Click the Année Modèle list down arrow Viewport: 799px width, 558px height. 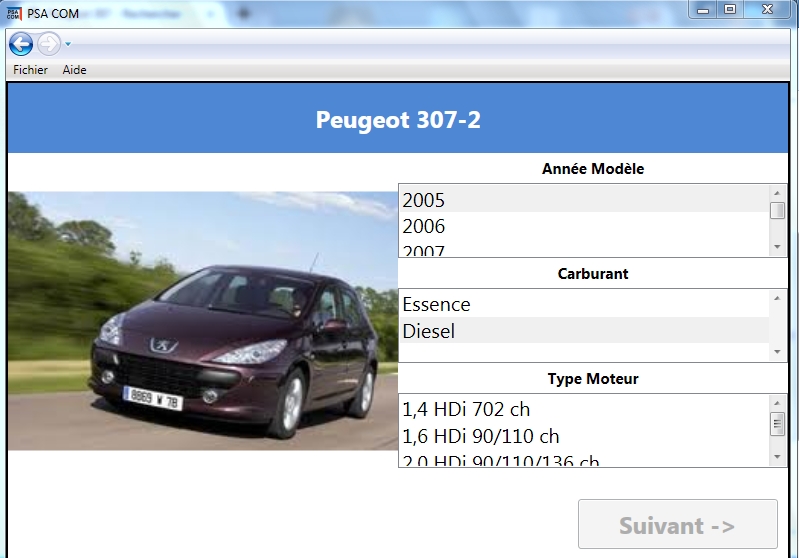click(777, 247)
